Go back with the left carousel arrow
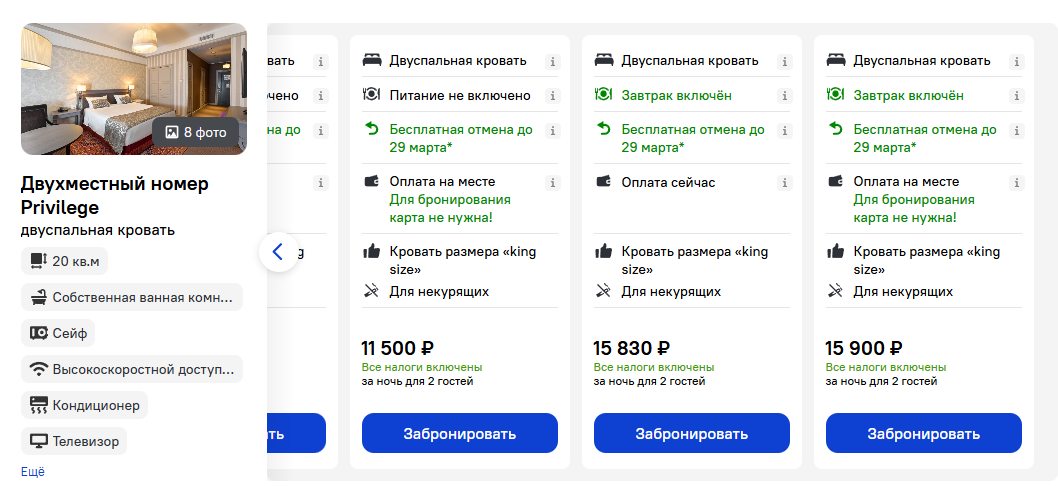 [x=278, y=252]
